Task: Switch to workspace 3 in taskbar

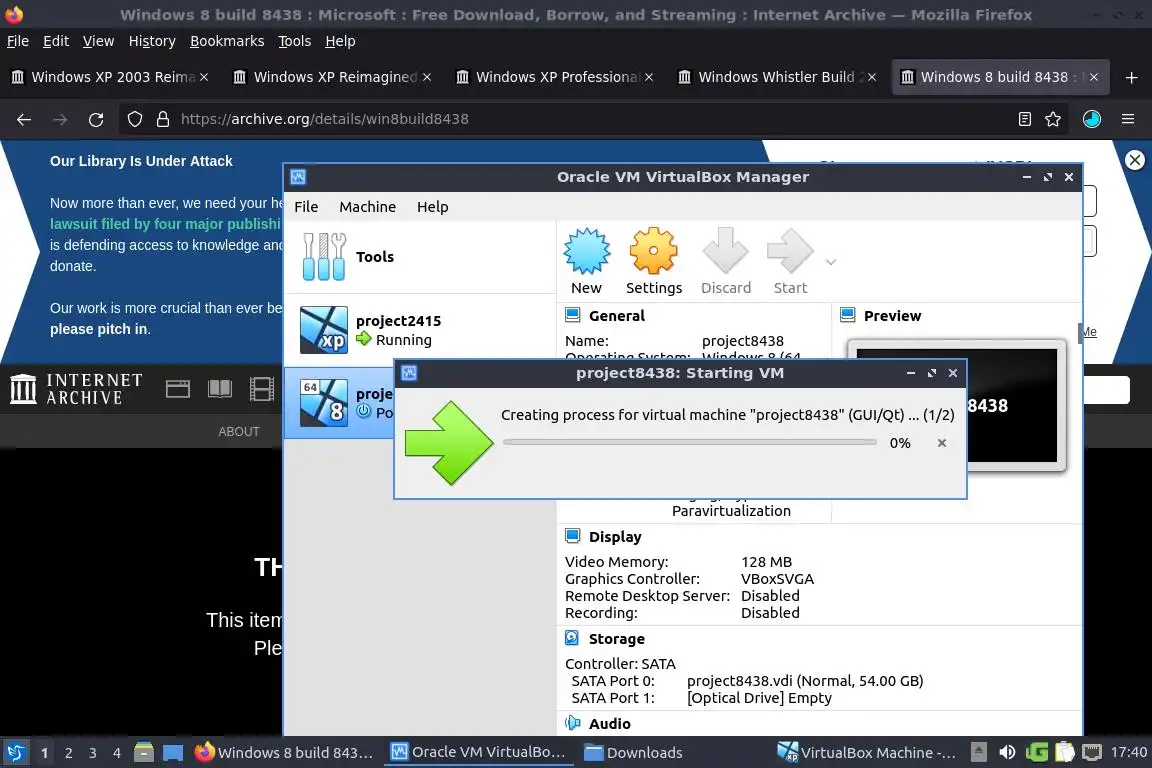Action: pyautogui.click(x=93, y=753)
